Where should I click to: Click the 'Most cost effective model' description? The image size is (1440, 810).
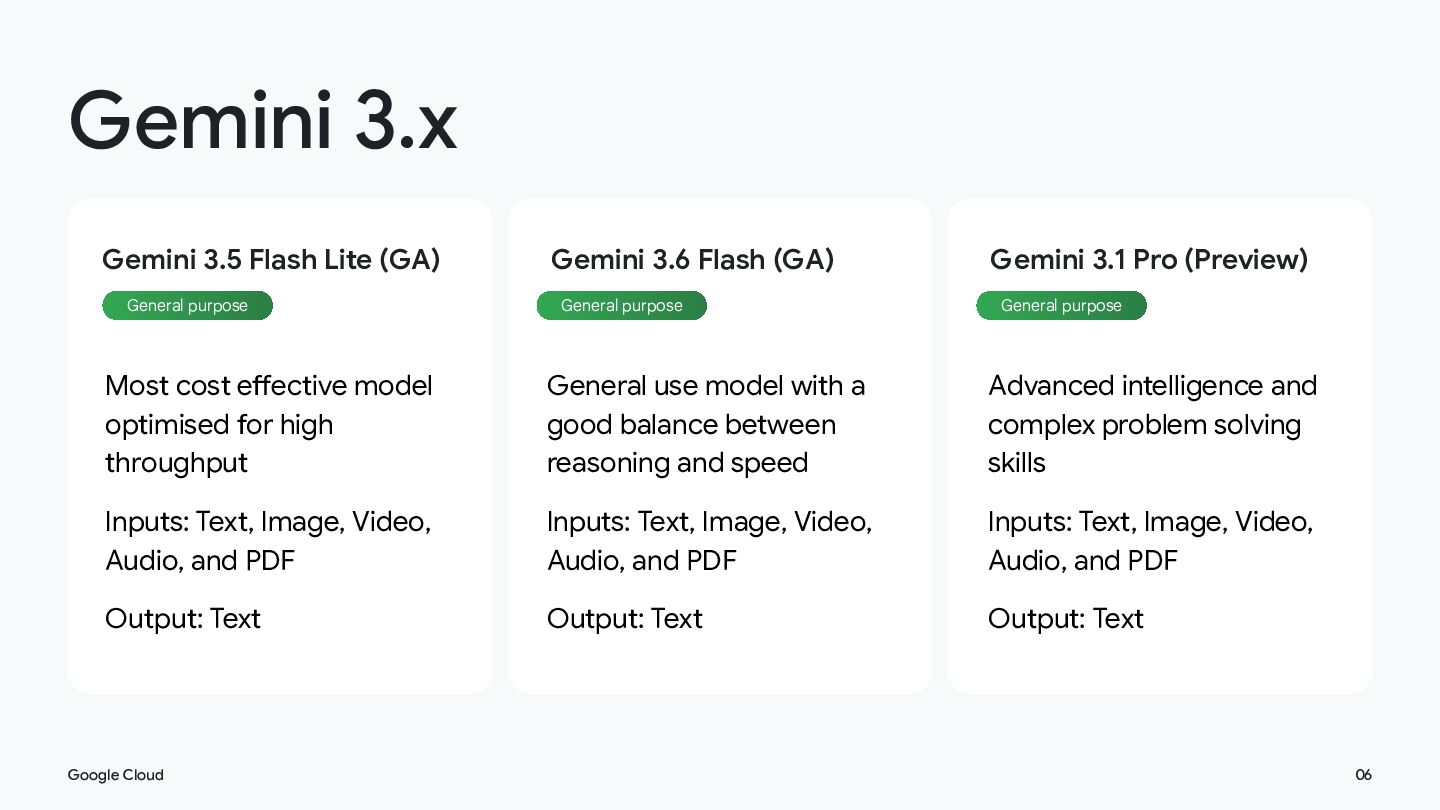(269, 424)
